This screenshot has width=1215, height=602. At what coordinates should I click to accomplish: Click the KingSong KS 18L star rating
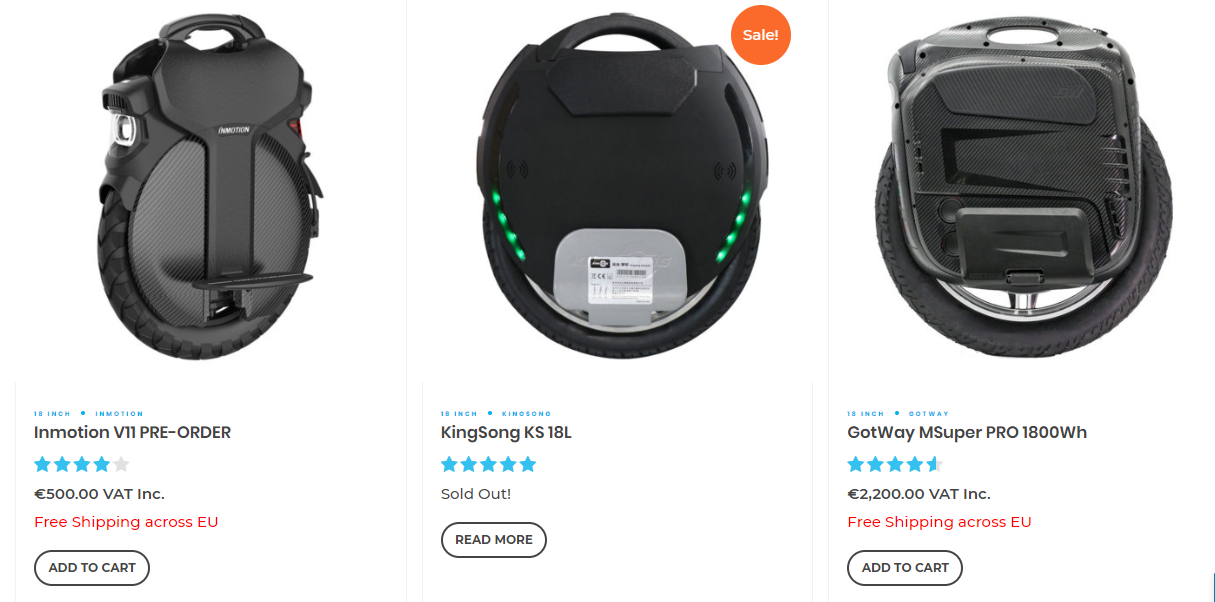tap(489, 464)
